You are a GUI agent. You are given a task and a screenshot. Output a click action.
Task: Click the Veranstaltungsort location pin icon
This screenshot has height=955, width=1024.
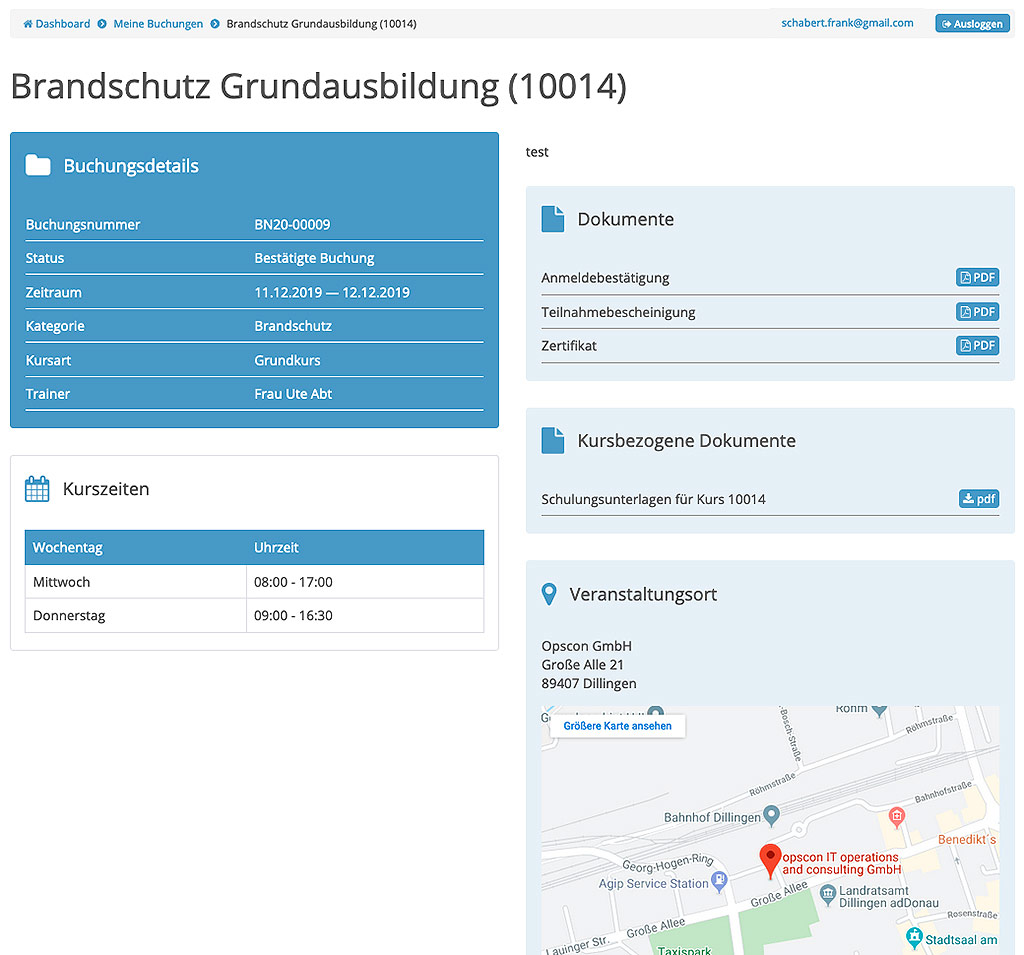coord(548,594)
